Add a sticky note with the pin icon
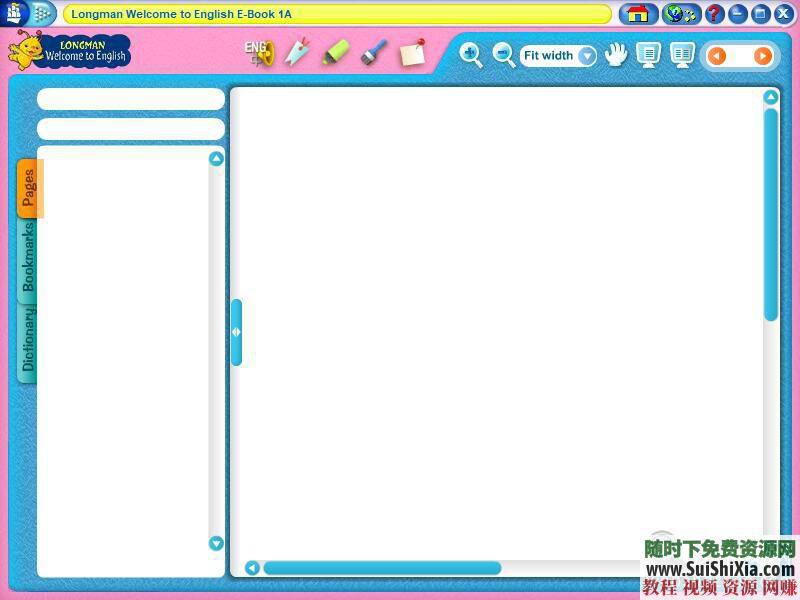The width and height of the screenshot is (800, 600). (x=412, y=53)
